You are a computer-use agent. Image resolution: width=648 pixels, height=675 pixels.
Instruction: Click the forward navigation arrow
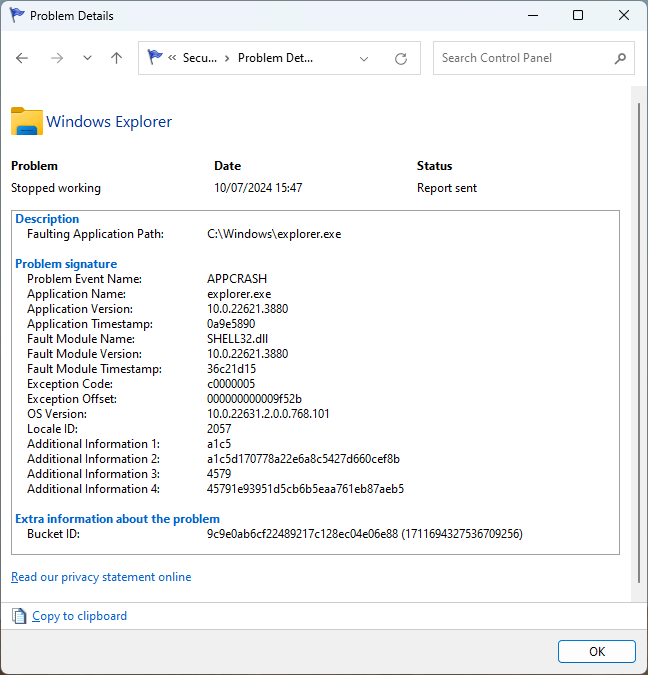click(57, 58)
